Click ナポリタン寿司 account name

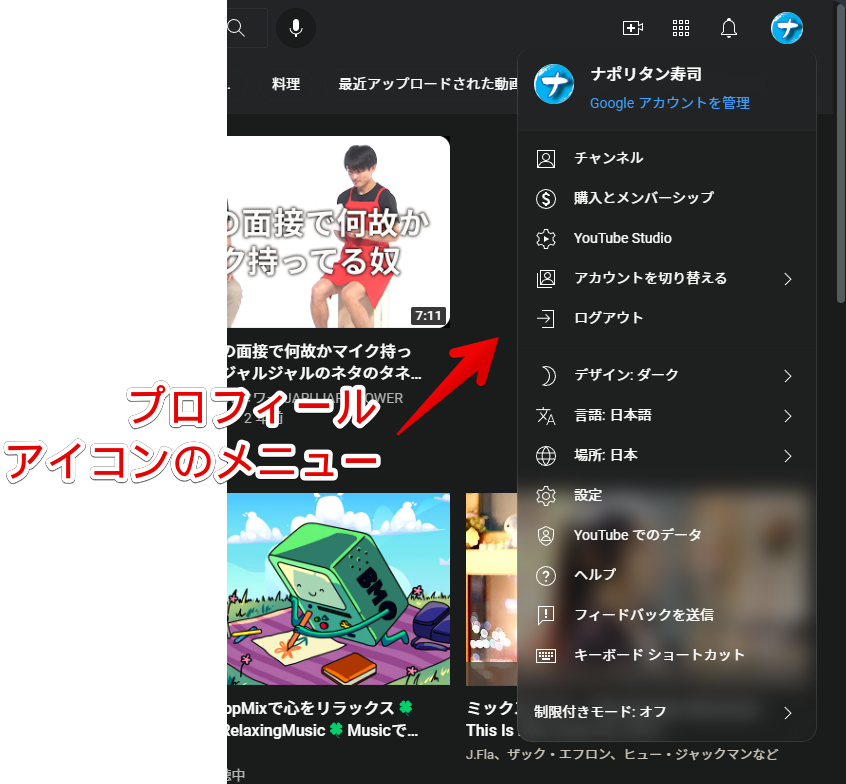646,74
